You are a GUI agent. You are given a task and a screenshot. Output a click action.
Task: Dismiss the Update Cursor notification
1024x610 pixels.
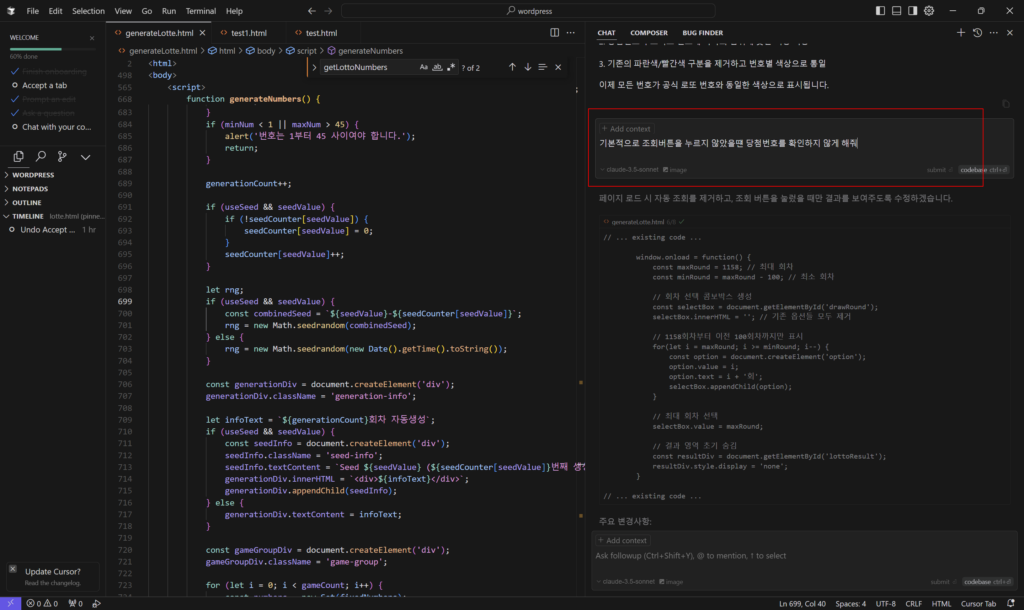(12, 570)
